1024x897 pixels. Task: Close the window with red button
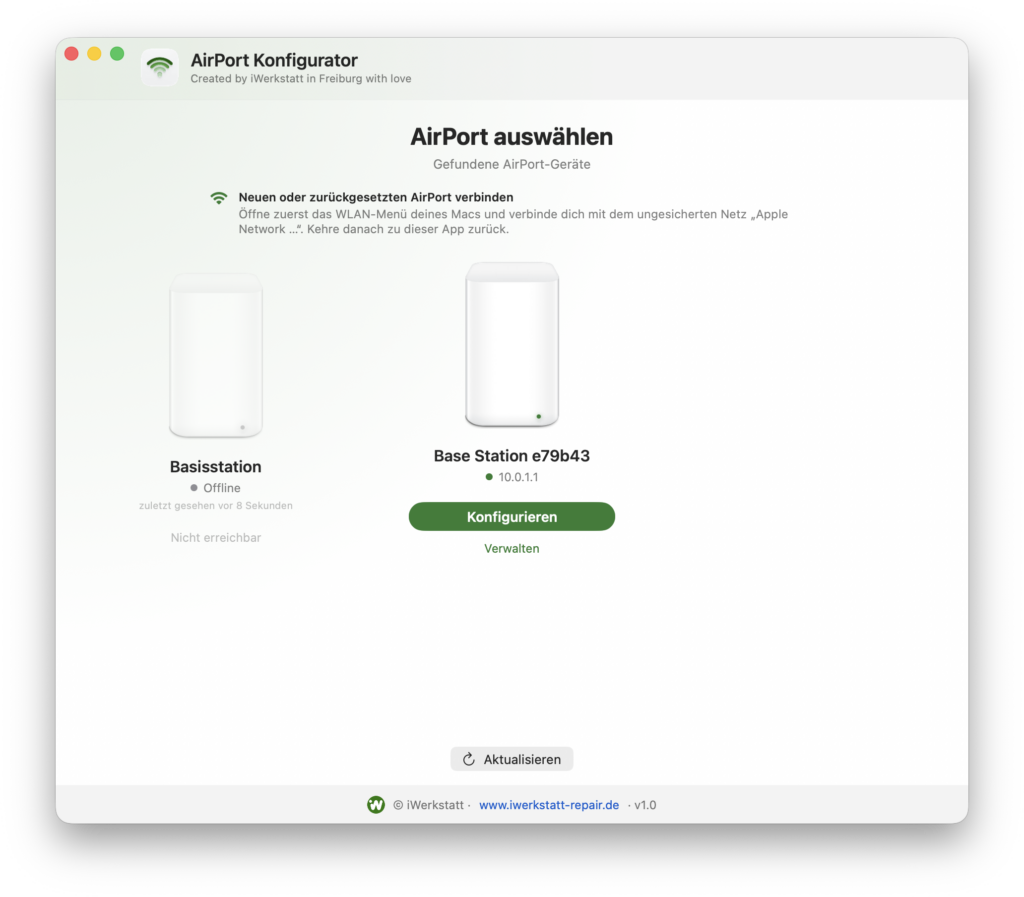[x=72, y=54]
